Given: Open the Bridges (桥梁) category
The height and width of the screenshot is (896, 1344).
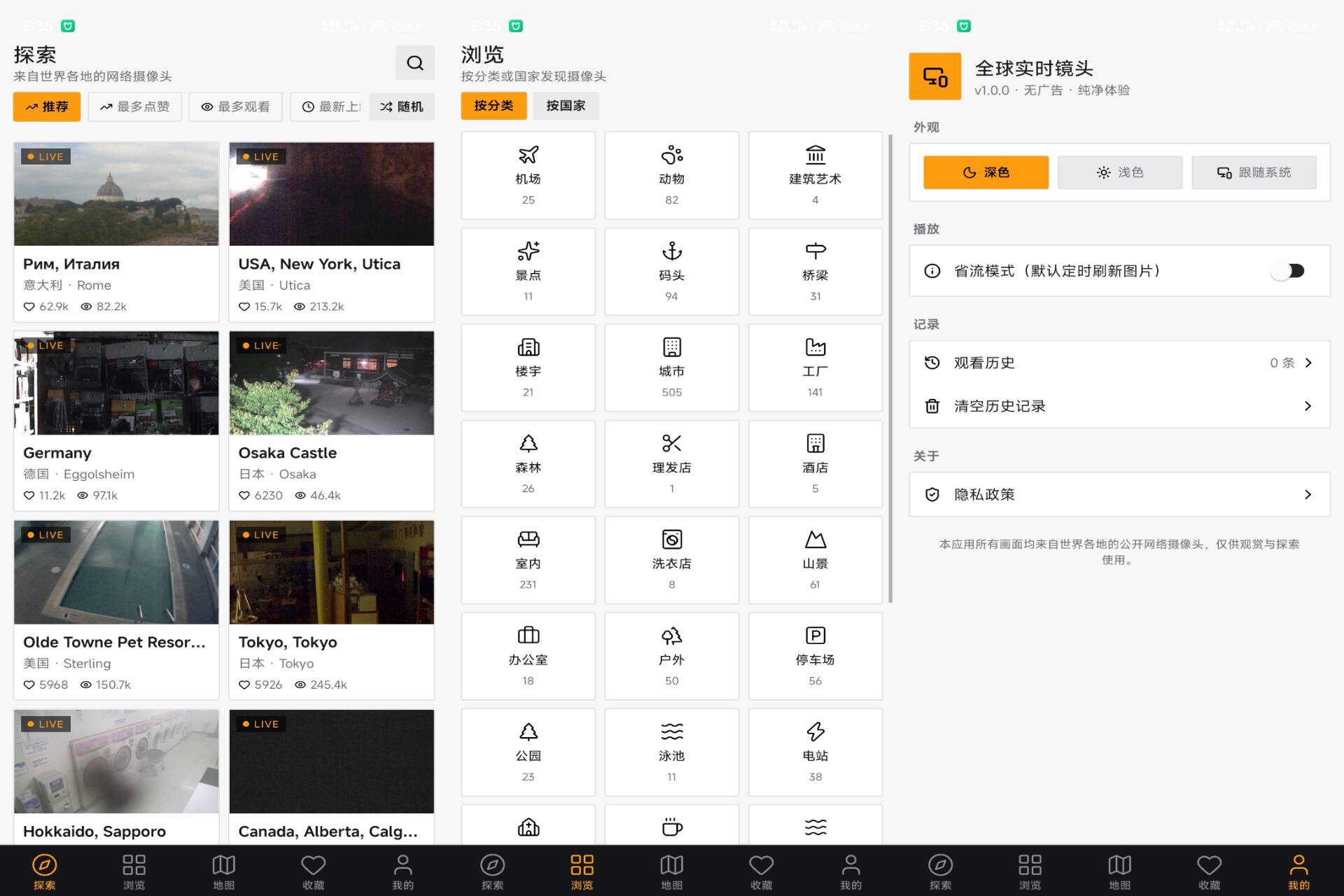Looking at the screenshot, I should [x=815, y=272].
